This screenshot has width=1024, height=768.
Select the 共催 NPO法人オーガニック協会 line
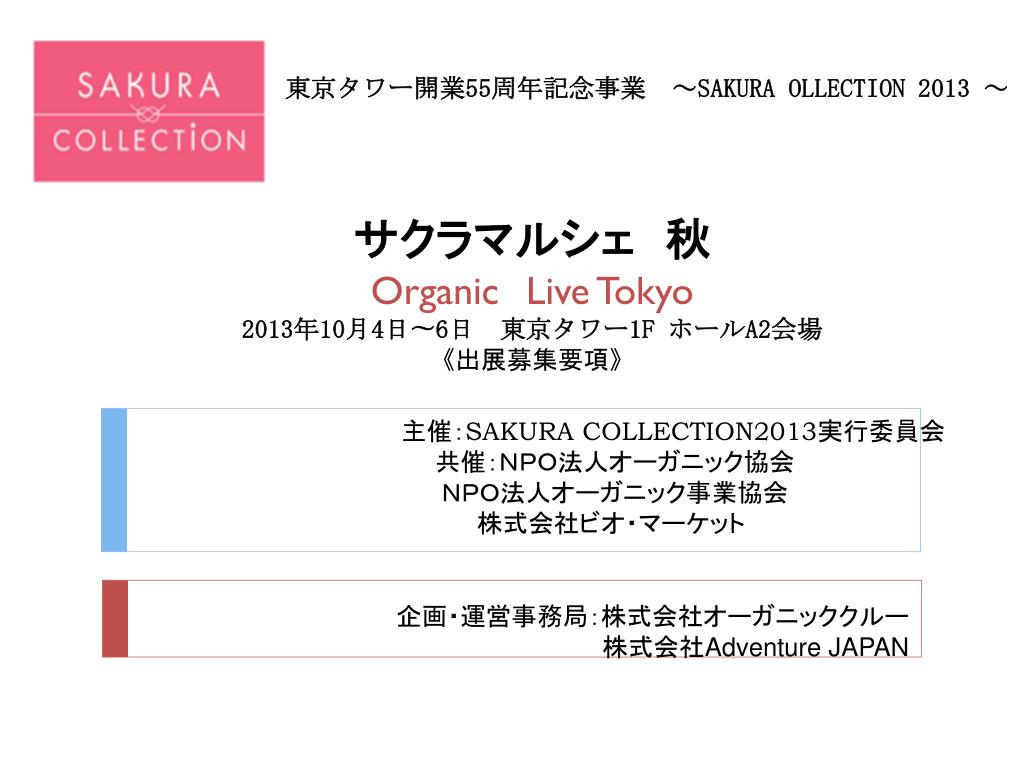(615, 462)
